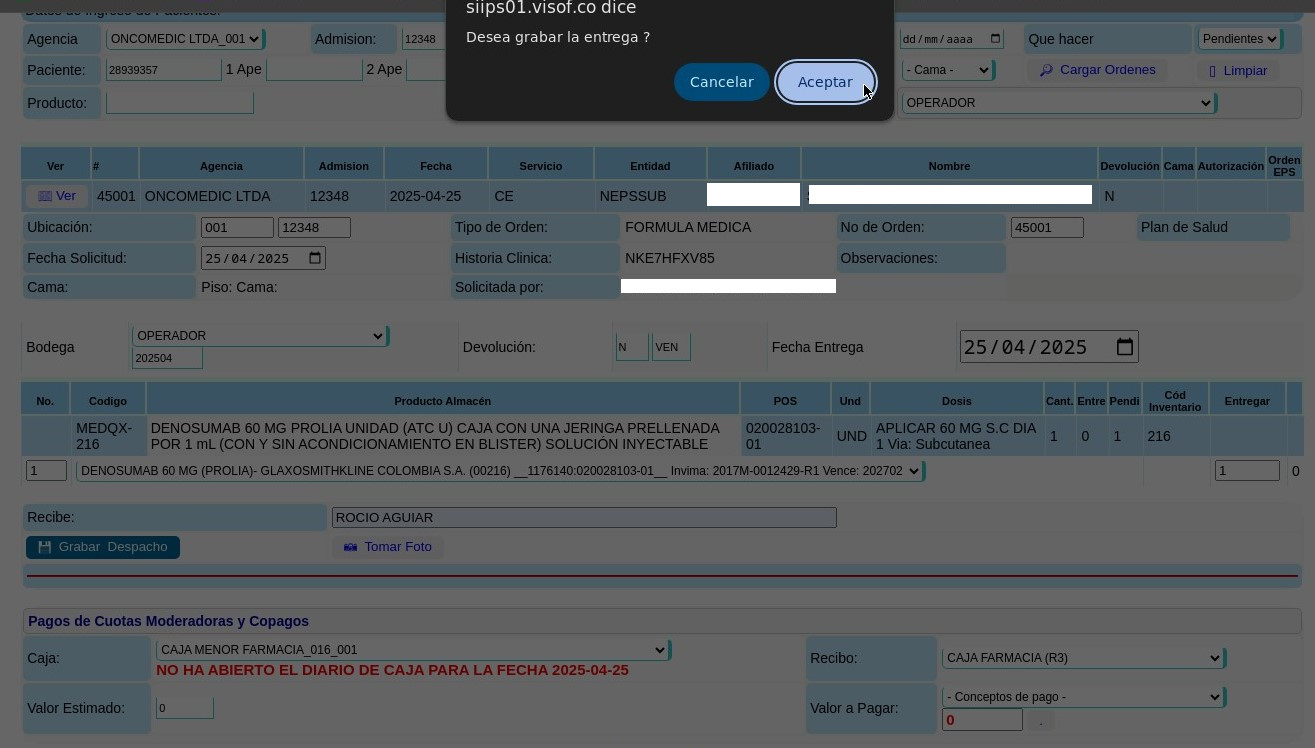Click Cancelar in the confirmation dialog

pyautogui.click(x=721, y=82)
